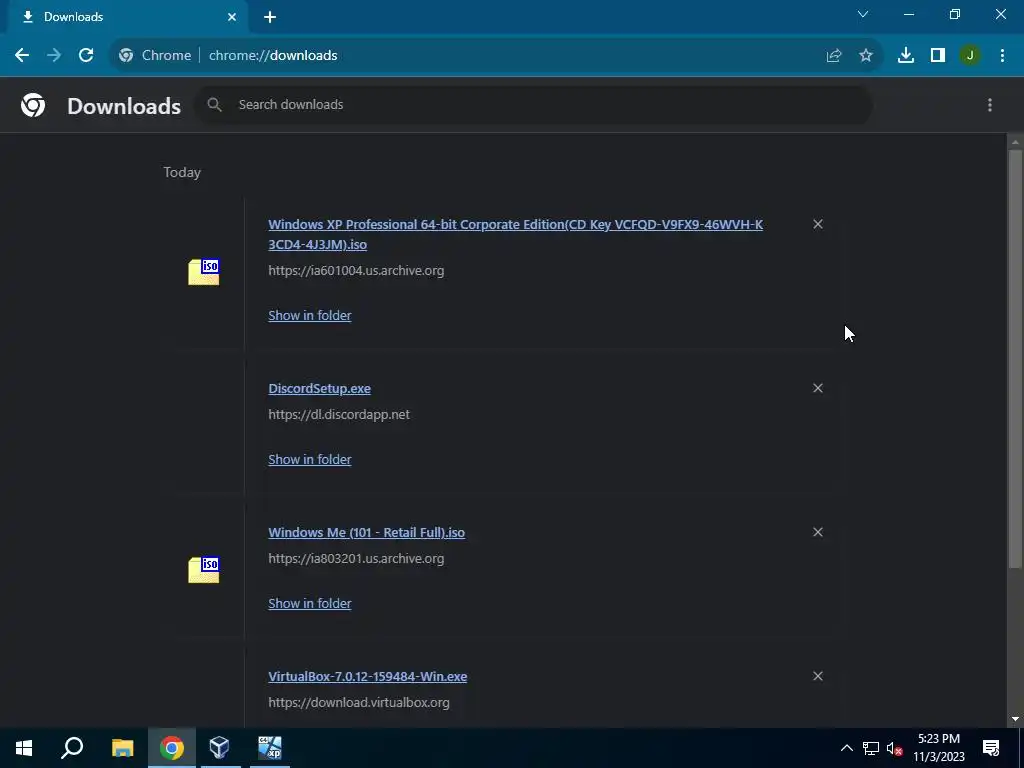Image resolution: width=1024 pixels, height=768 pixels.
Task: Open the notification center icon
Action: [x=991, y=748]
